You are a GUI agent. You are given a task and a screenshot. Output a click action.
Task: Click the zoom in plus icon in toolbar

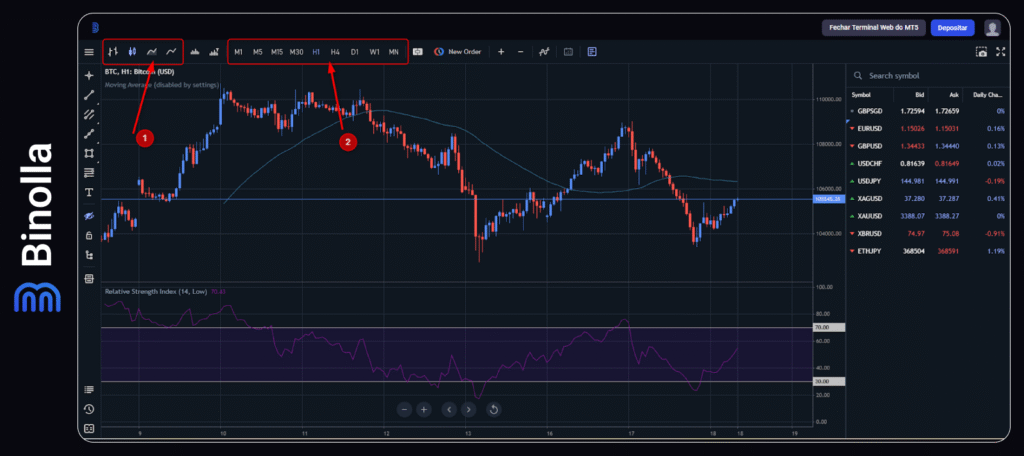pyautogui.click(x=501, y=51)
